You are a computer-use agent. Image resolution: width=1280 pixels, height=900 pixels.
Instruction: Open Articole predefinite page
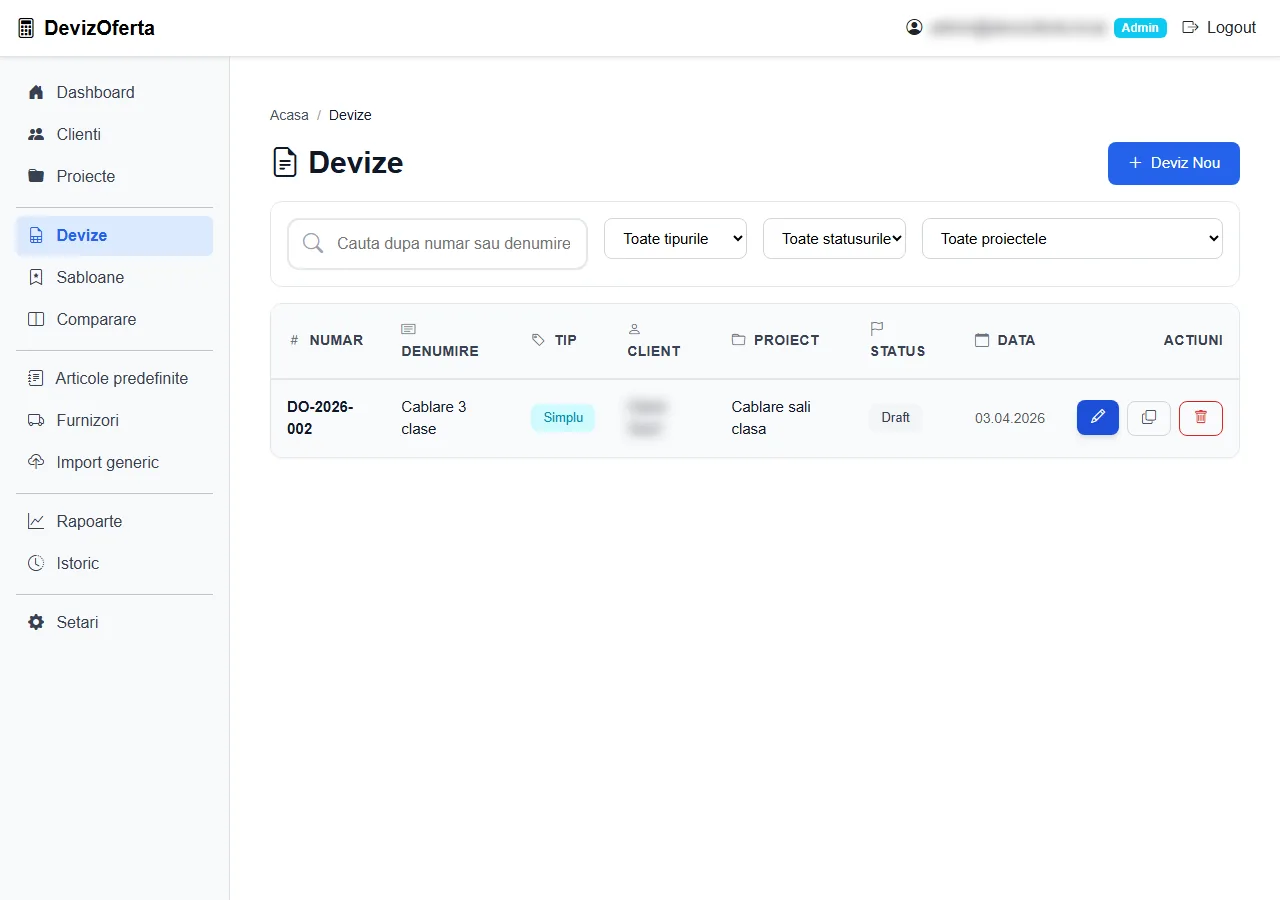pos(114,378)
